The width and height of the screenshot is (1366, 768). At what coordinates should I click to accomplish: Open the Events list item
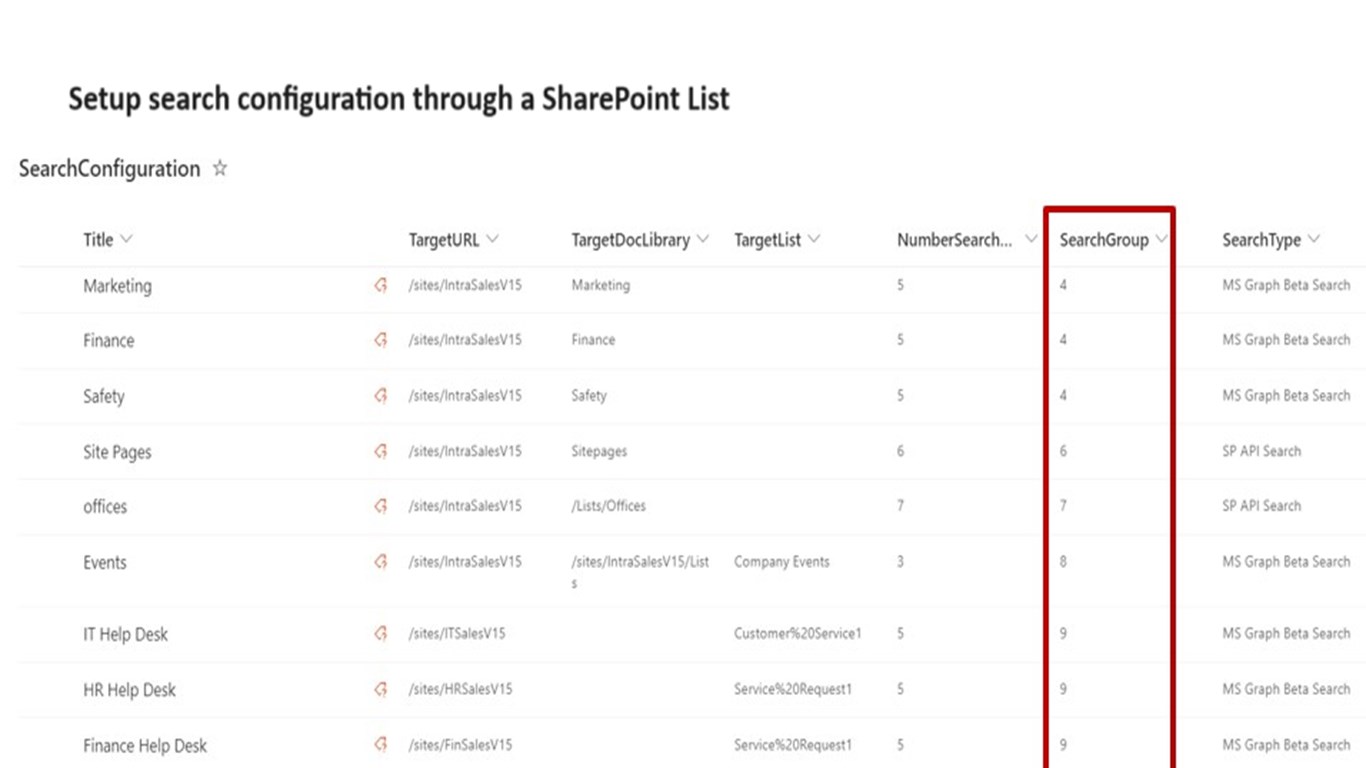(x=105, y=563)
